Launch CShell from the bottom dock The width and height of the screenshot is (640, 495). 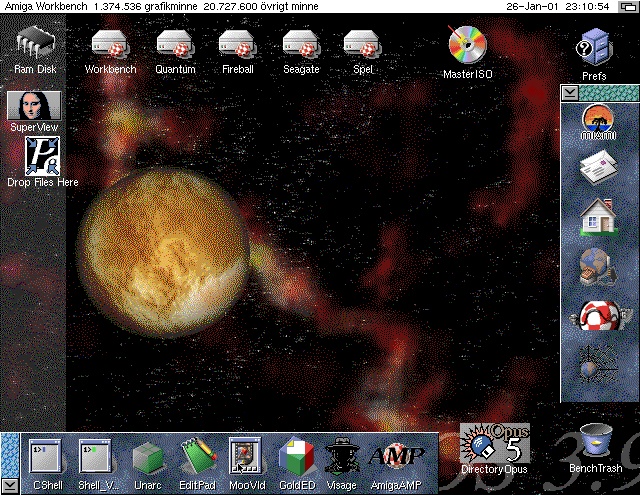click(x=47, y=457)
